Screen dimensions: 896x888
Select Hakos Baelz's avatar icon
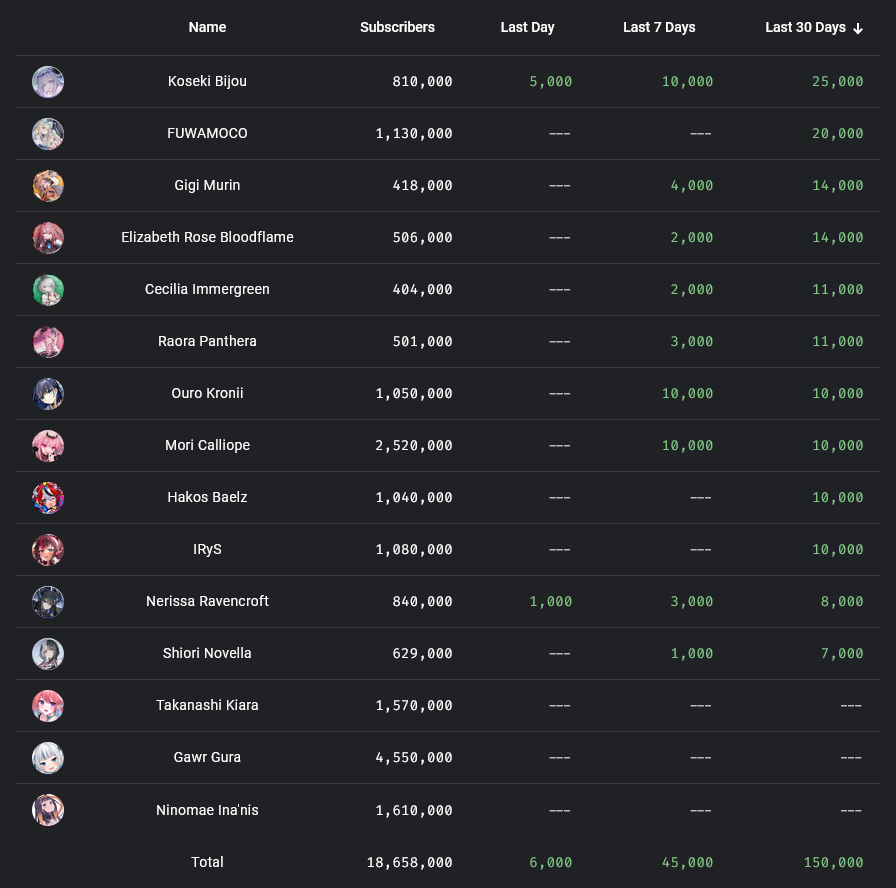[48, 498]
